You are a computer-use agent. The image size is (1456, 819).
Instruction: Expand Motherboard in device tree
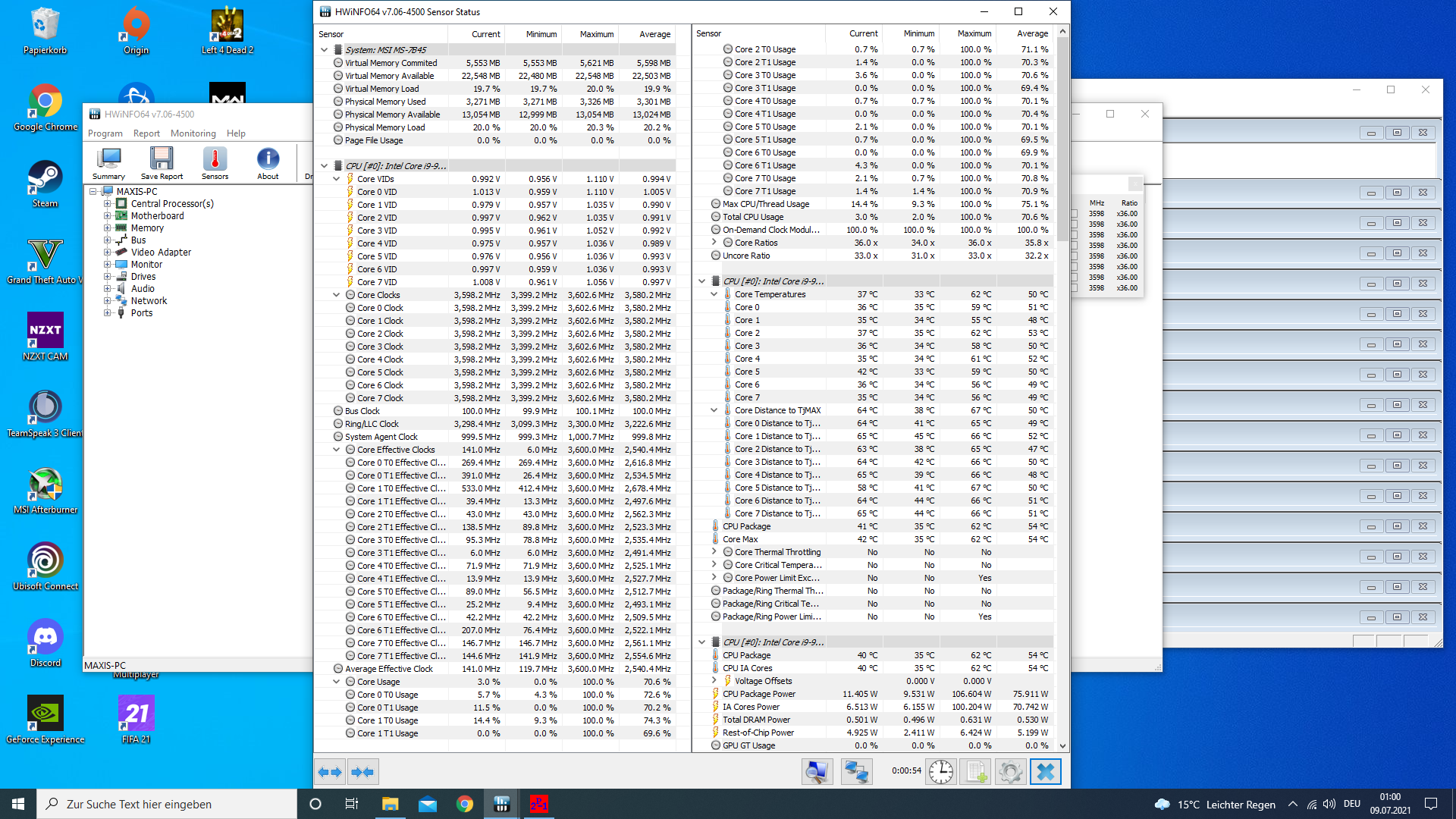tap(107, 216)
